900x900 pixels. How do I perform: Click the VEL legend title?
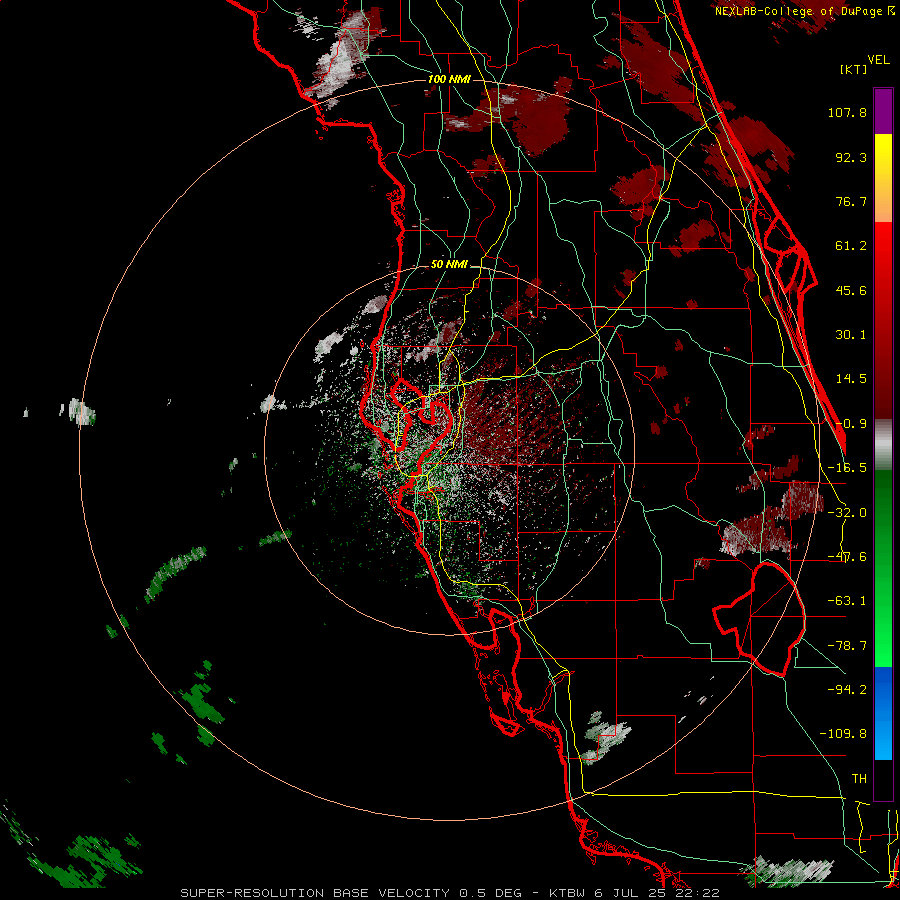pyautogui.click(x=878, y=60)
